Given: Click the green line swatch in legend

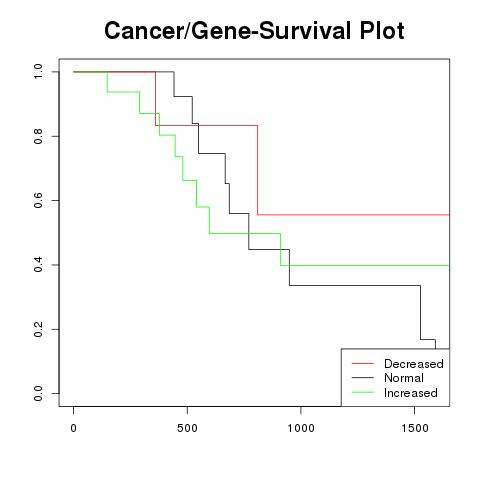Looking at the screenshot, I should (x=363, y=392).
